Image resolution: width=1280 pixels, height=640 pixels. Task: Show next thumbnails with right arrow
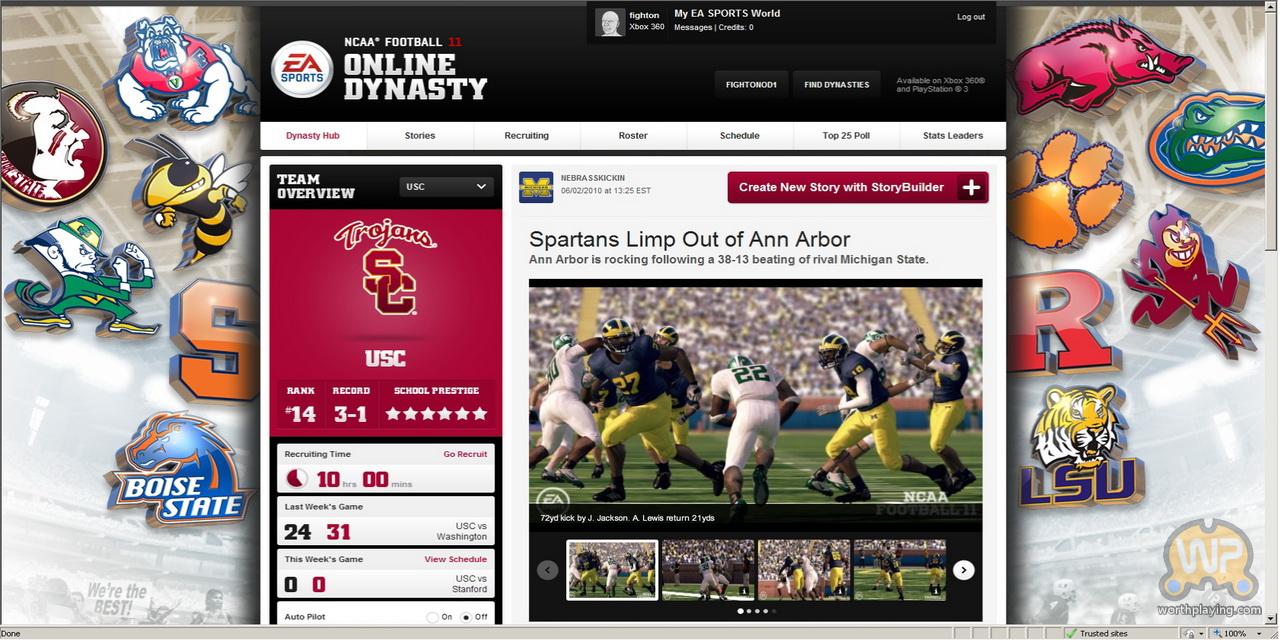click(963, 570)
